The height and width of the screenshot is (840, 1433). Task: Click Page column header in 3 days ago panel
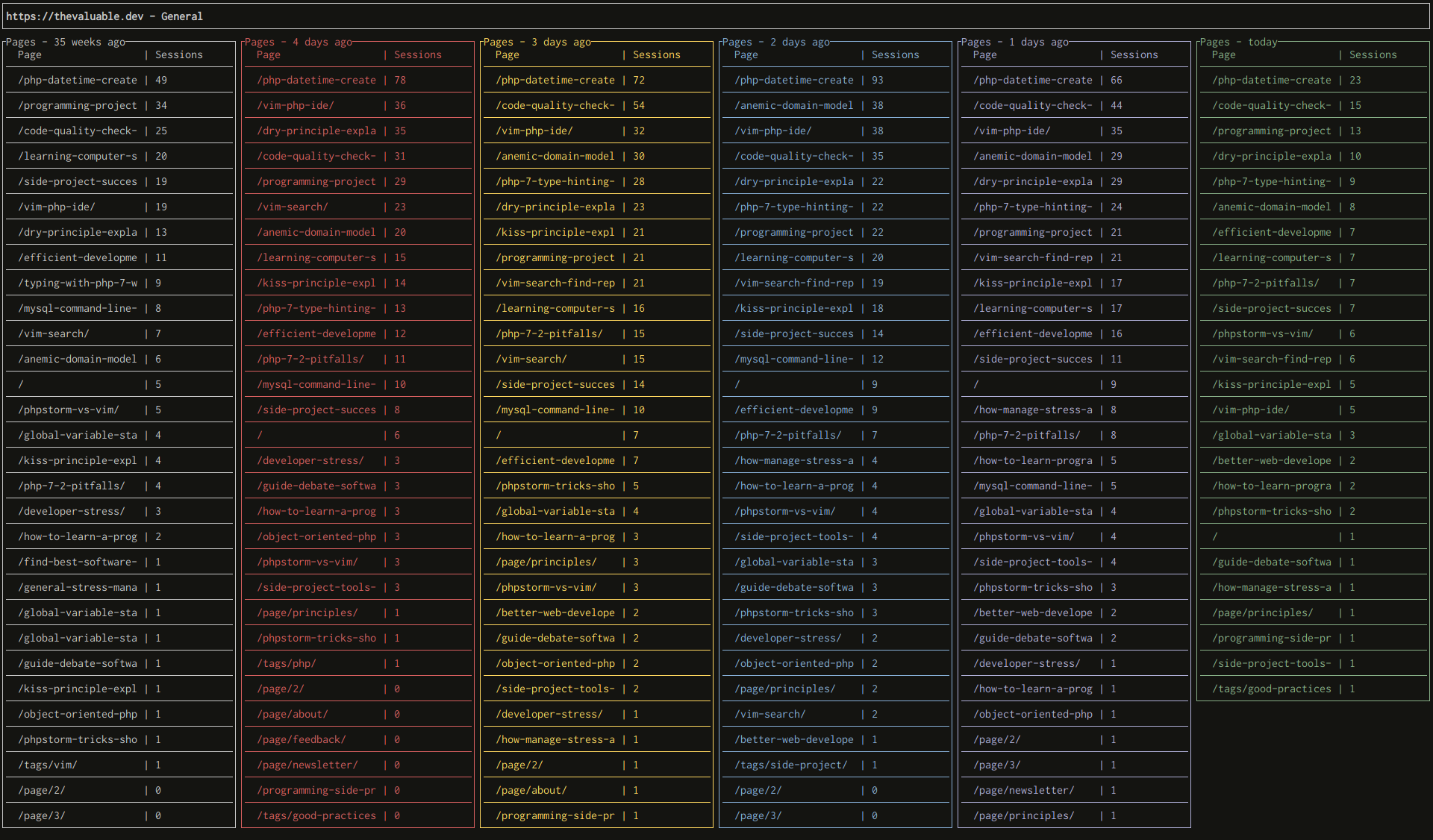[x=507, y=54]
